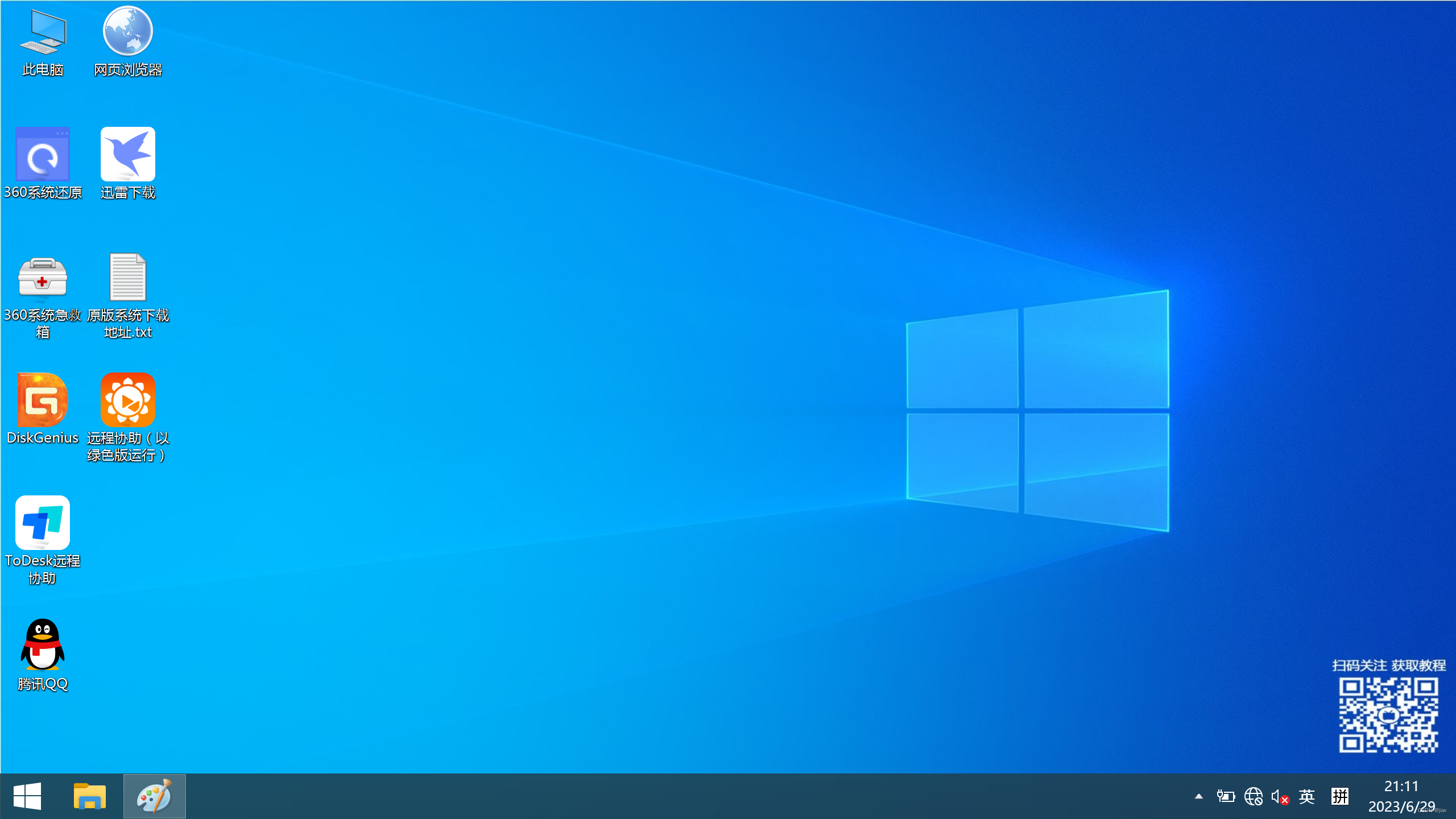Select the ToDesk远程协助 icon
This screenshot has height=819, width=1456.
click(x=43, y=523)
